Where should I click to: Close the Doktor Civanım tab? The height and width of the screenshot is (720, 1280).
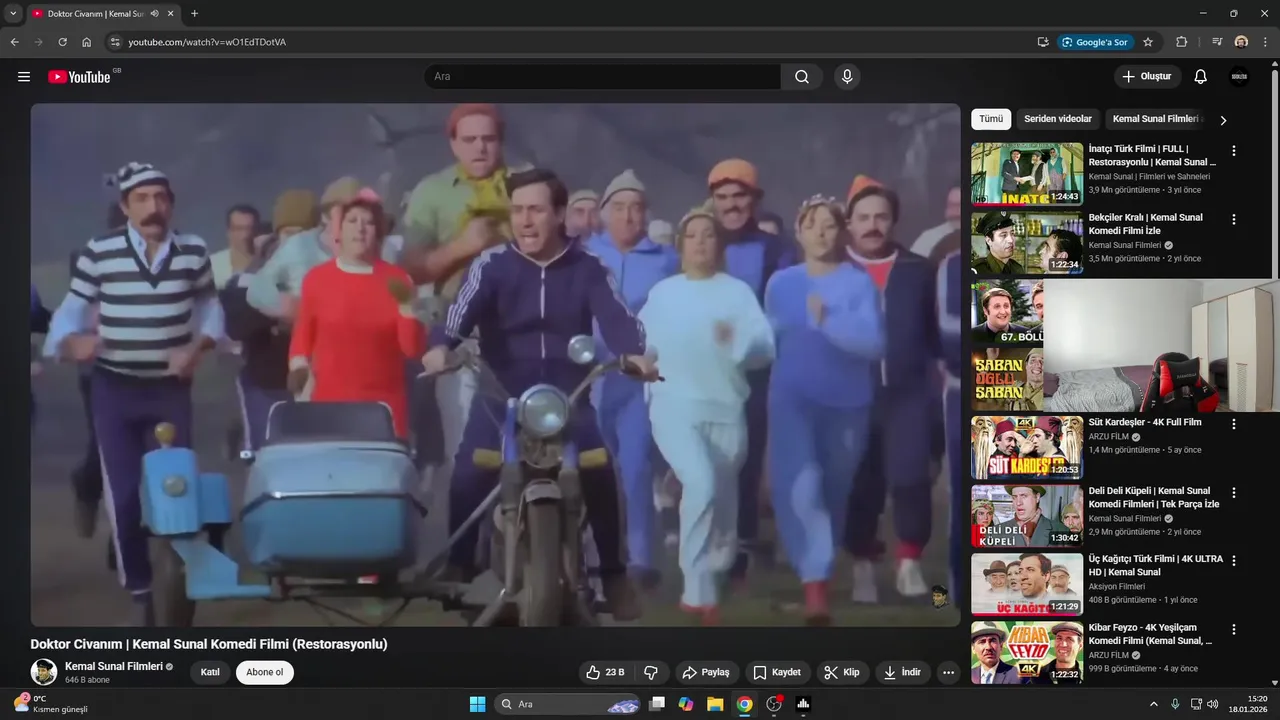(x=170, y=14)
